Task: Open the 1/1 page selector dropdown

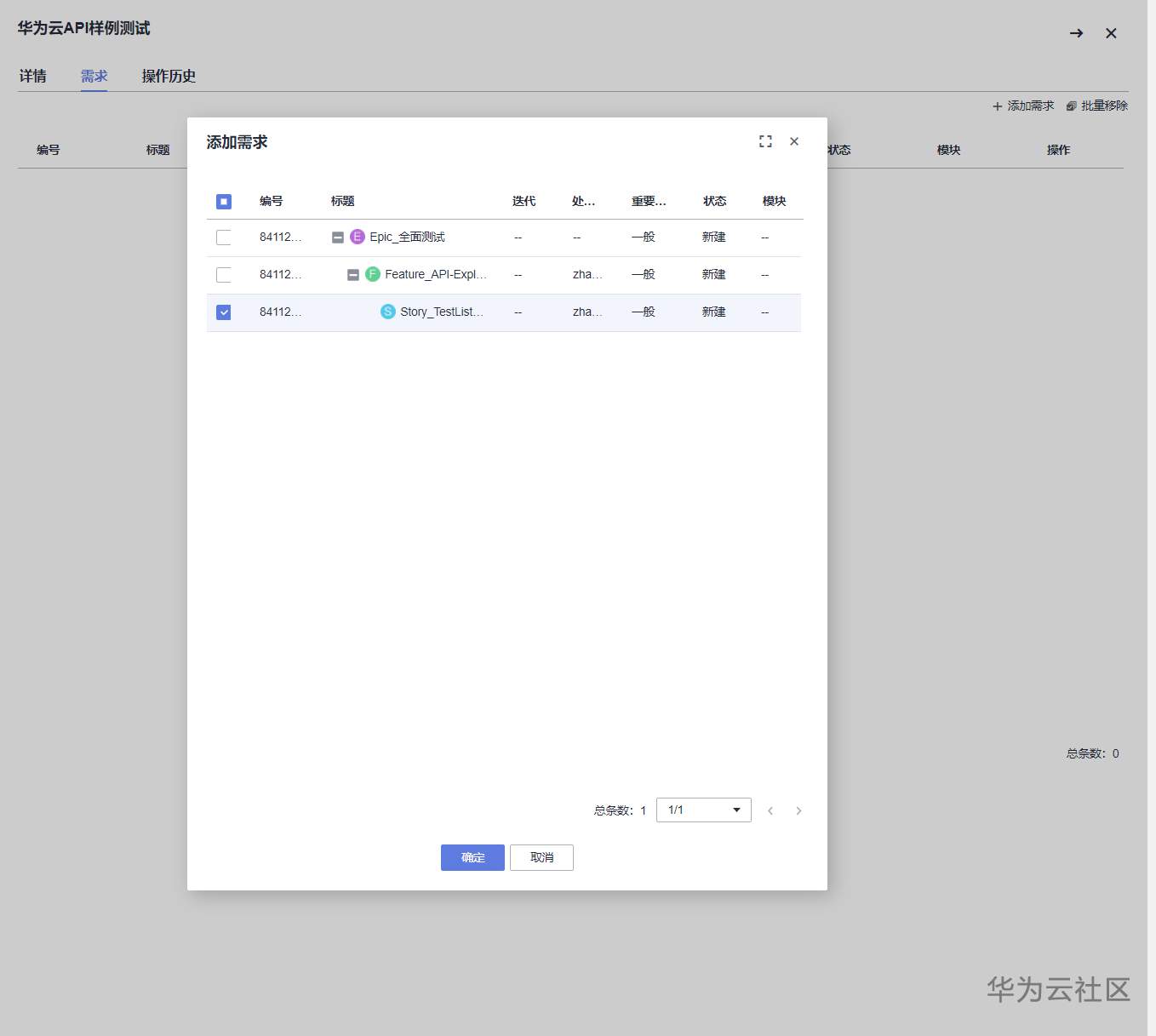Action: (x=704, y=810)
